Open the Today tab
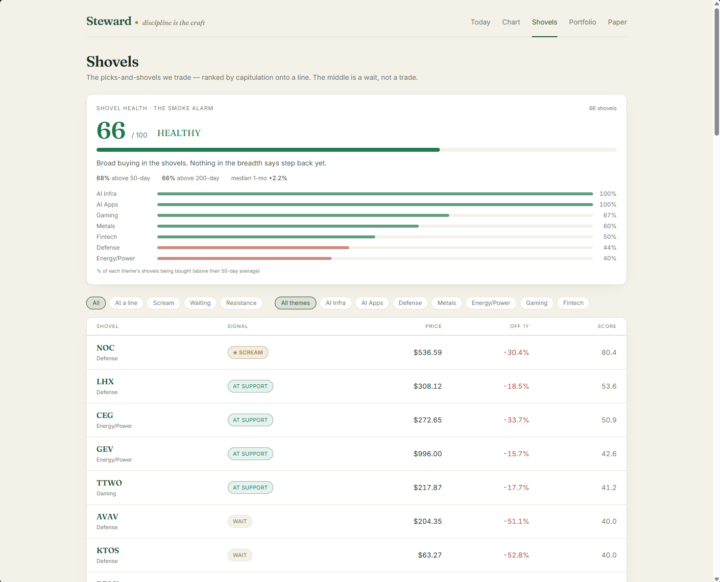Viewport: 720px width, 582px height. [480, 22]
